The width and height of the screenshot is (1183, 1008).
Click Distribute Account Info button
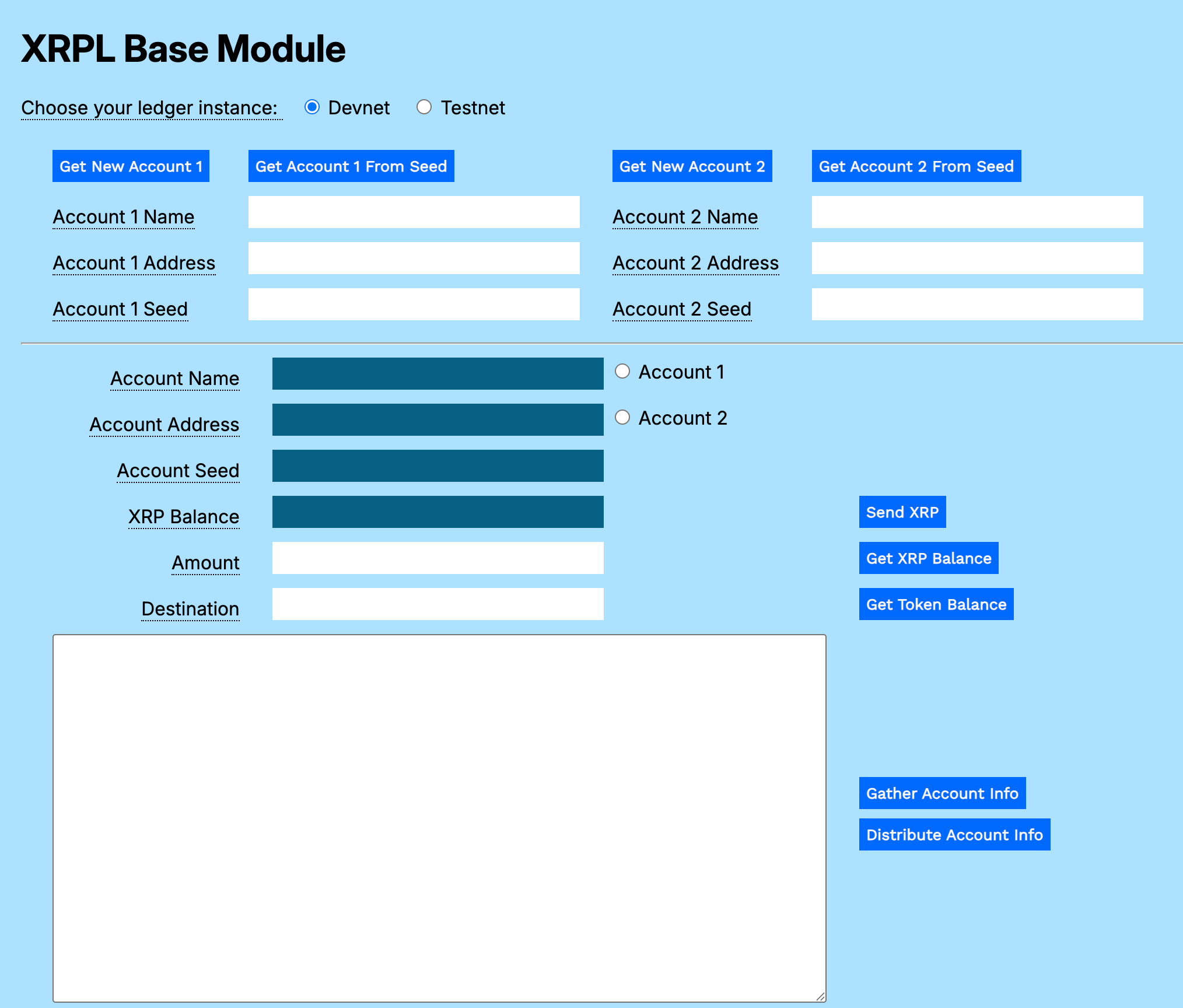click(954, 835)
